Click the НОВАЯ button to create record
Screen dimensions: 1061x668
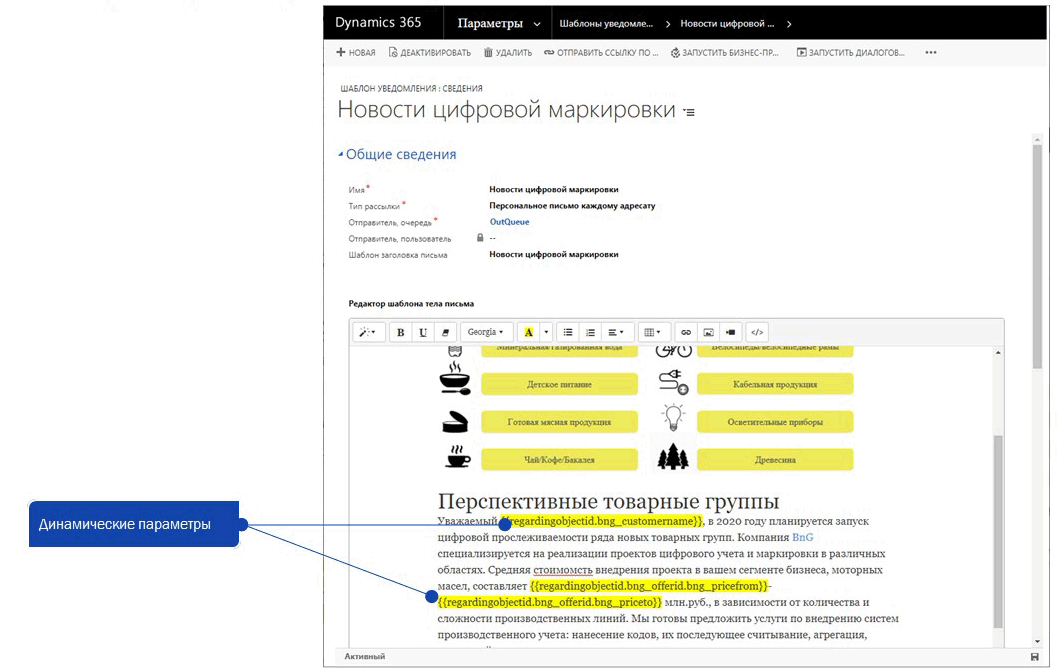coord(356,52)
